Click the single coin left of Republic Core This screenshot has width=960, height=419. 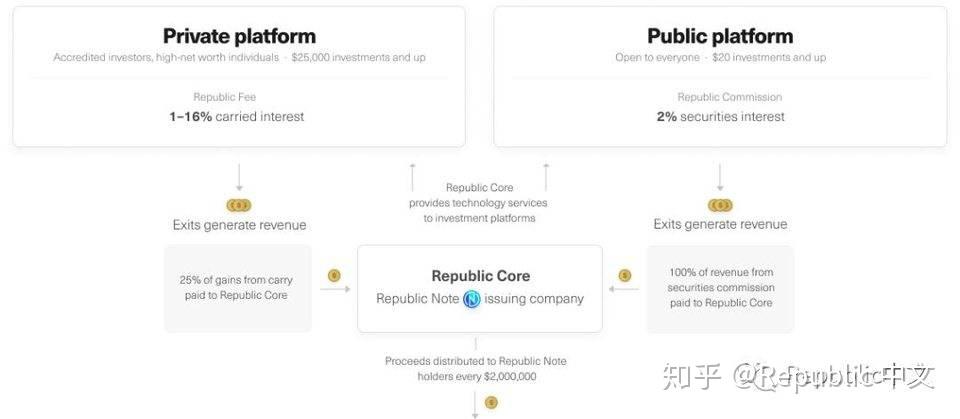click(x=334, y=275)
